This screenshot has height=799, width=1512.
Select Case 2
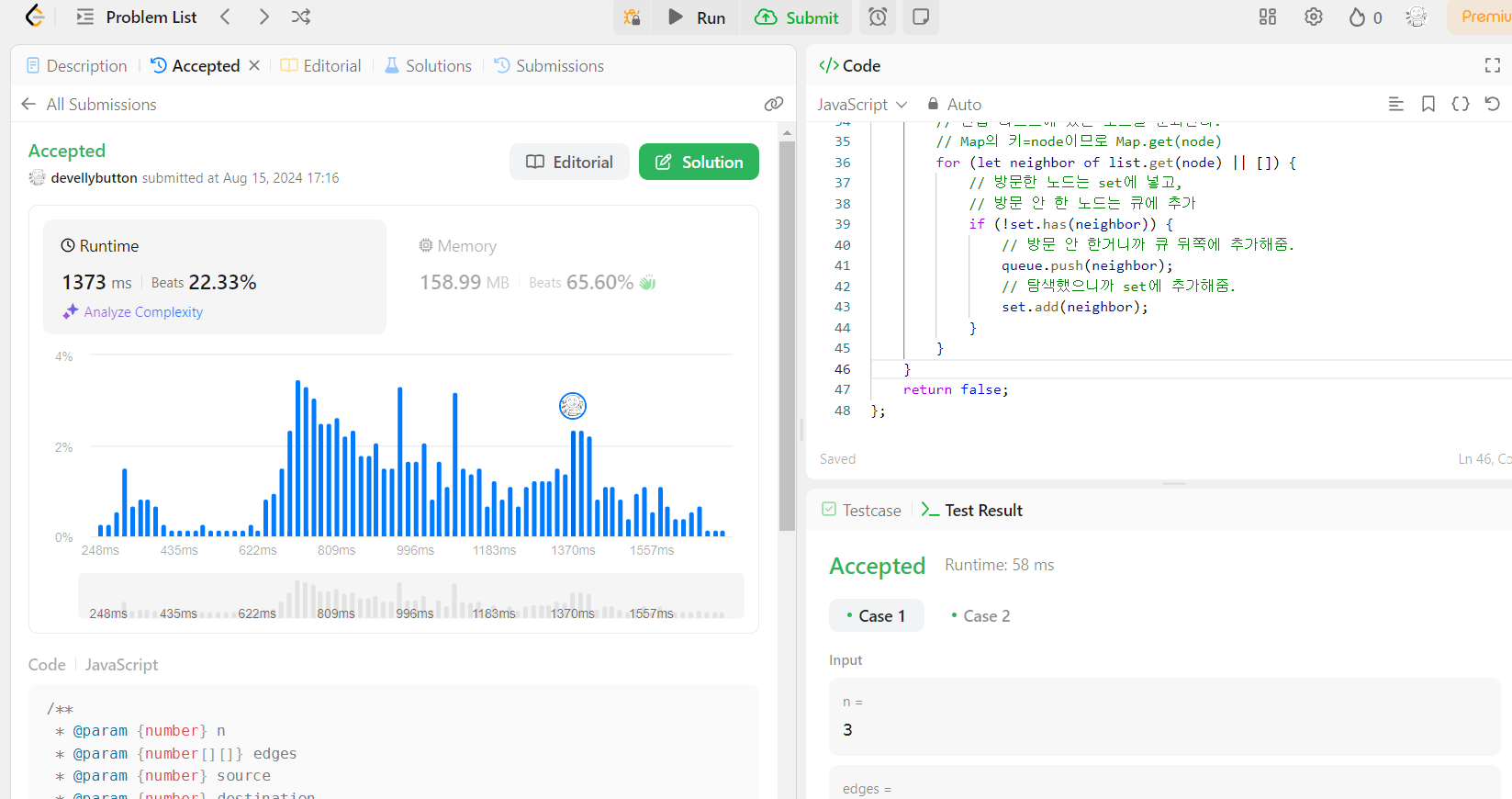981,616
